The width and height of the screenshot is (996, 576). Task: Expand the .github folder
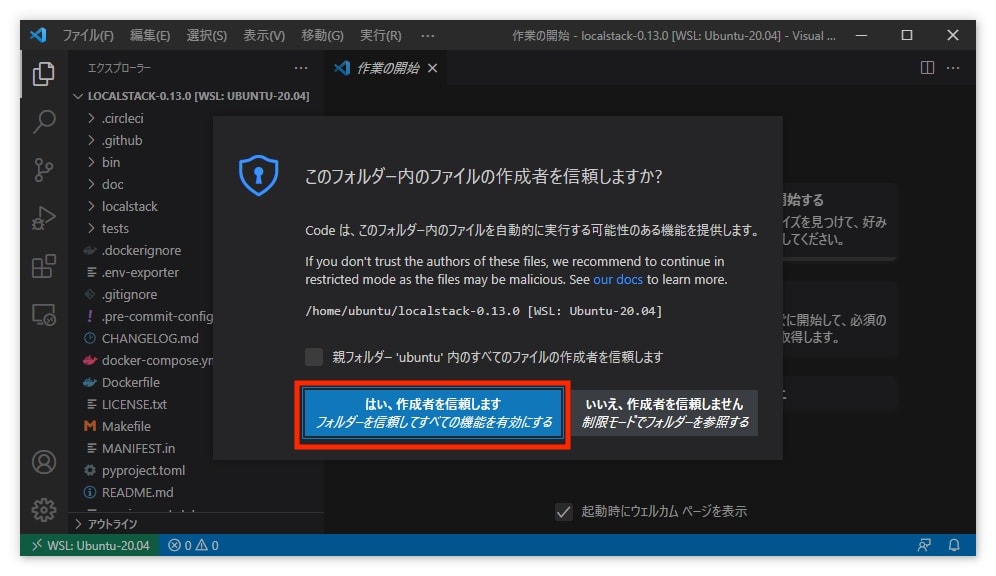click(x=122, y=140)
